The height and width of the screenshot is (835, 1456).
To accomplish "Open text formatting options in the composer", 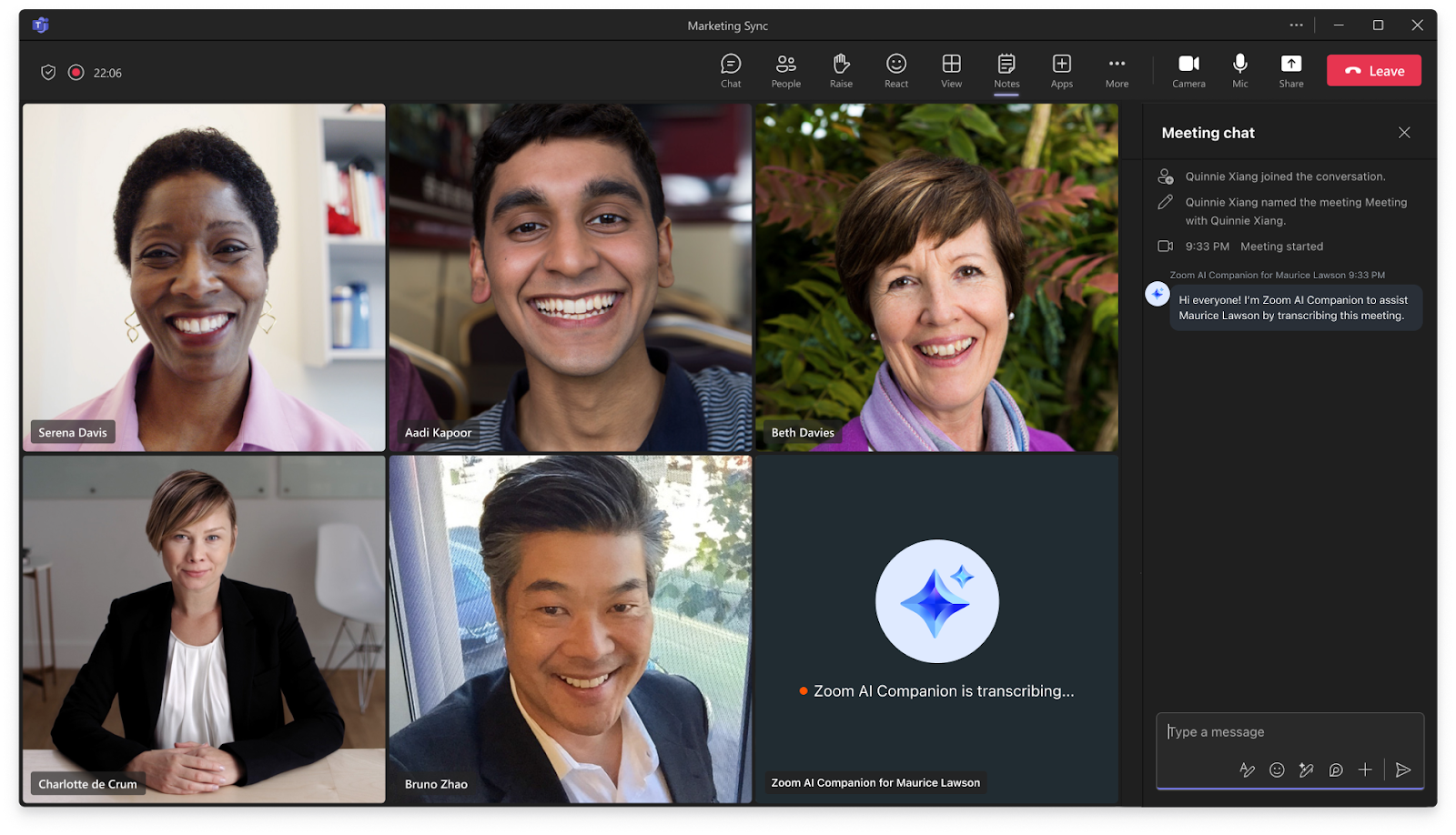I will pos(1247,770).
